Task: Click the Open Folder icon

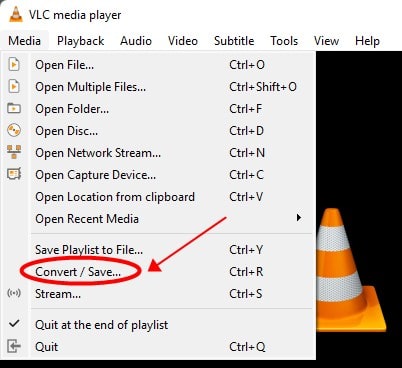Action: point(14,108)
